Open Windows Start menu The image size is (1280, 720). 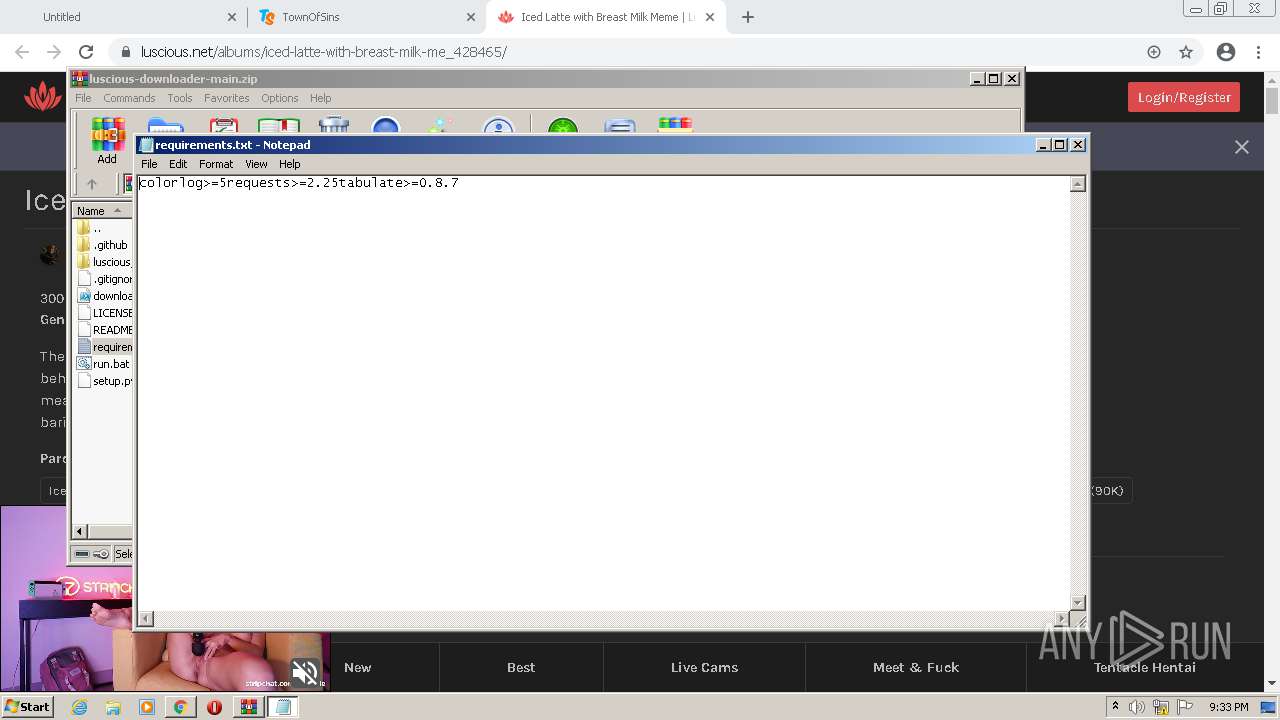click(x=28, y=706)
